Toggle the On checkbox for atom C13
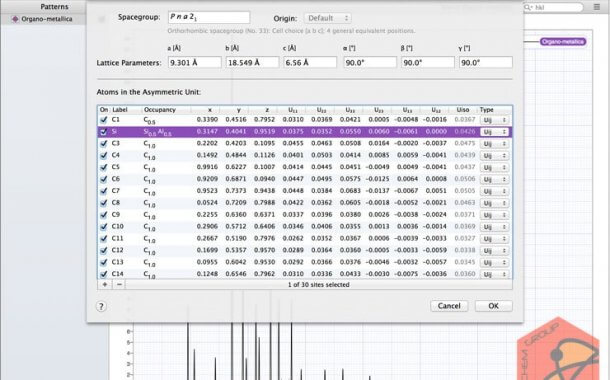This screenshot has width=610, height=380. tap(103, 262)
